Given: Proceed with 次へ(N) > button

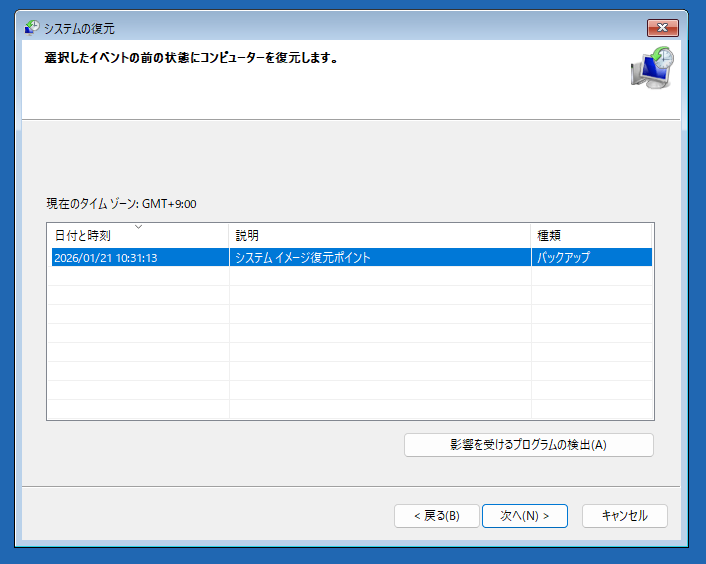Looking at the screenshot, I should [525, 515].
